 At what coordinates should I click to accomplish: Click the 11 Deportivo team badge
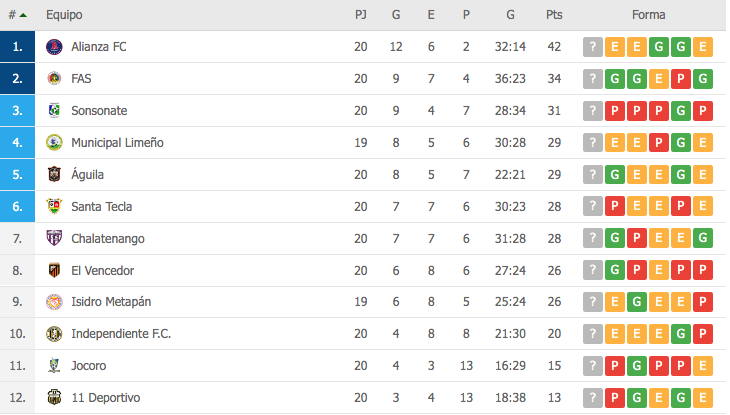(x=54, y=398)
